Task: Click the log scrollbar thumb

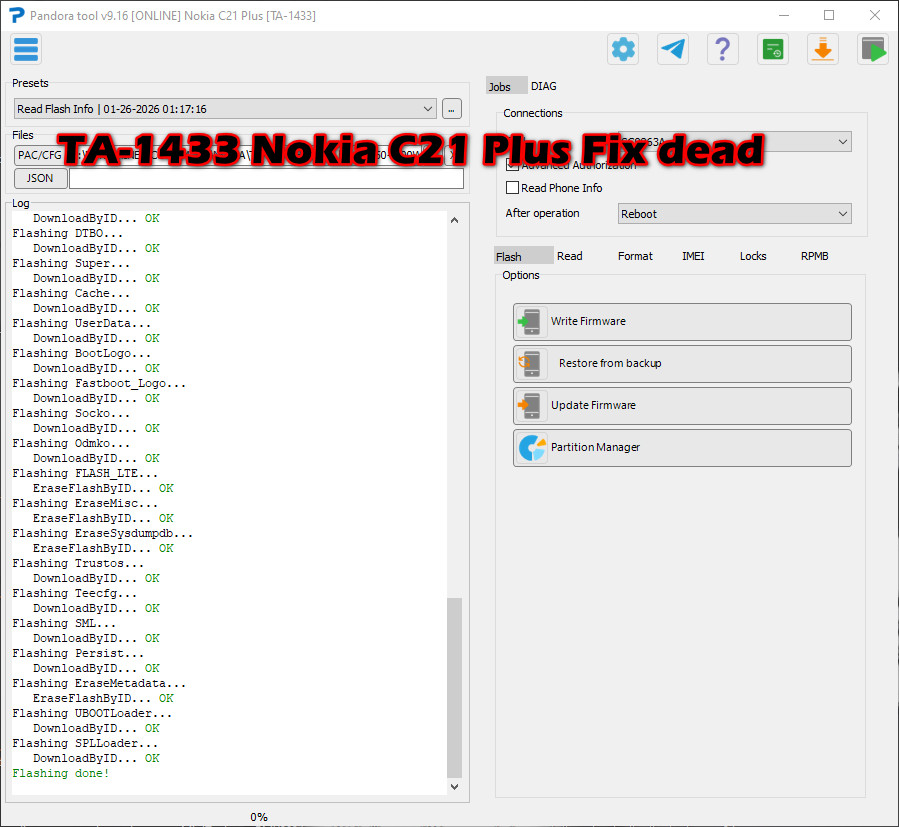Action: (454, 687)
